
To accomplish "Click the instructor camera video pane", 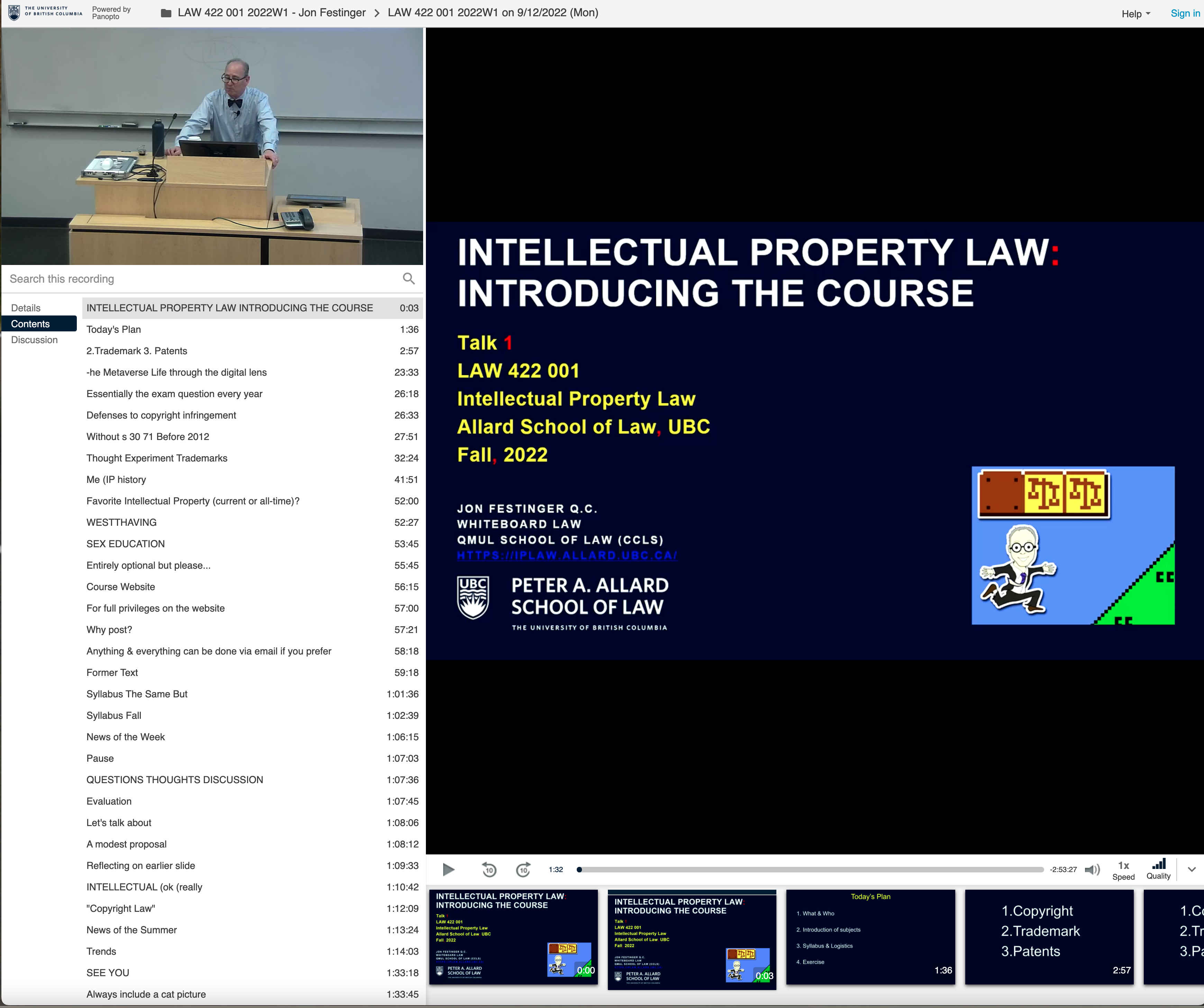I will [212, 146].
